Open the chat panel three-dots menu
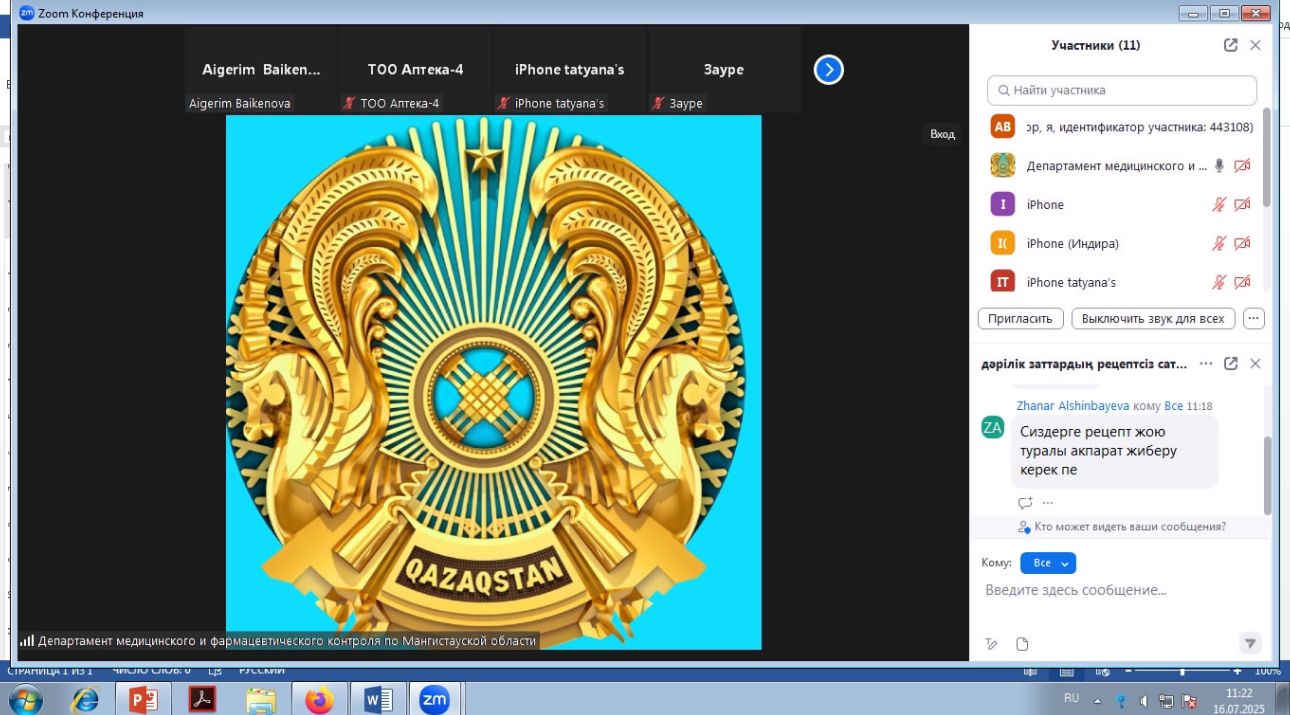Image resolution: width=1290 pixels, height=715 pixels. tap(1206, 364)
